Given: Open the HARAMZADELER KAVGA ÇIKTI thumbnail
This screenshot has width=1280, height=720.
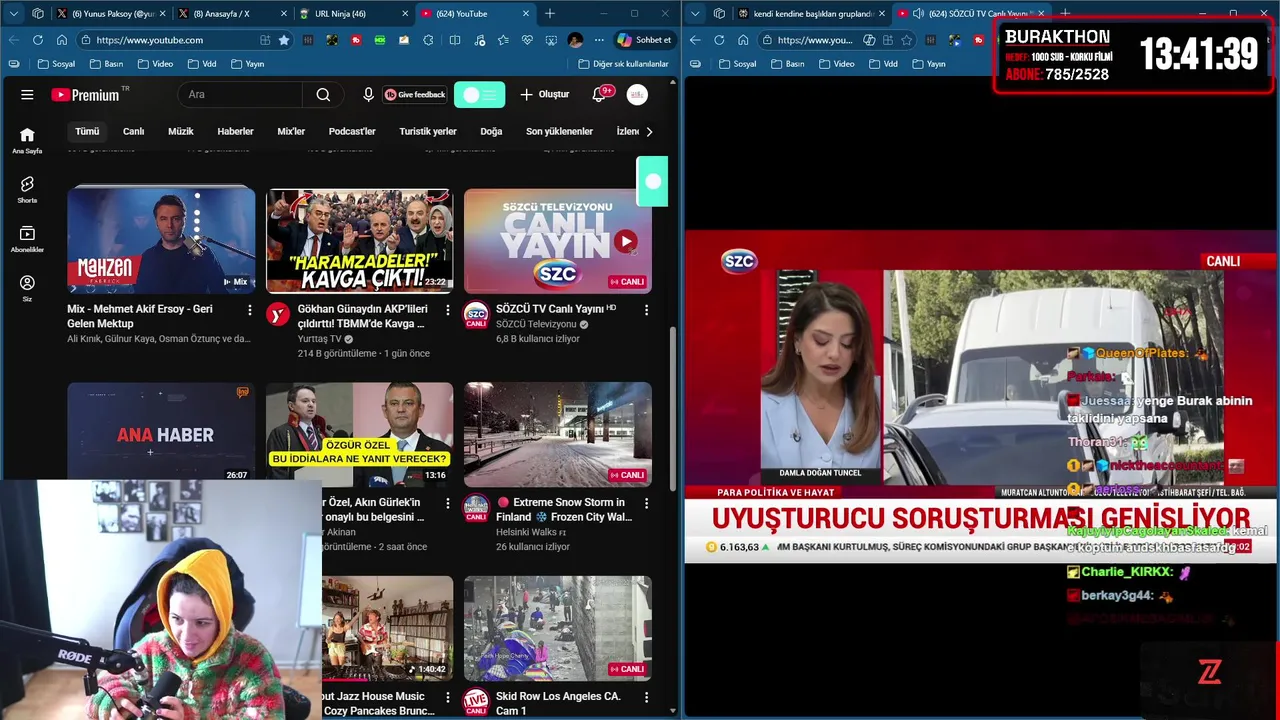Looking at the screenshot, I should coord(359,240).
